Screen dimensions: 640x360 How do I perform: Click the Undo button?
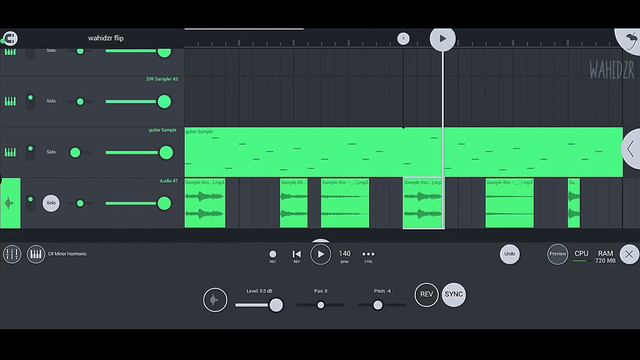[509, 254]
